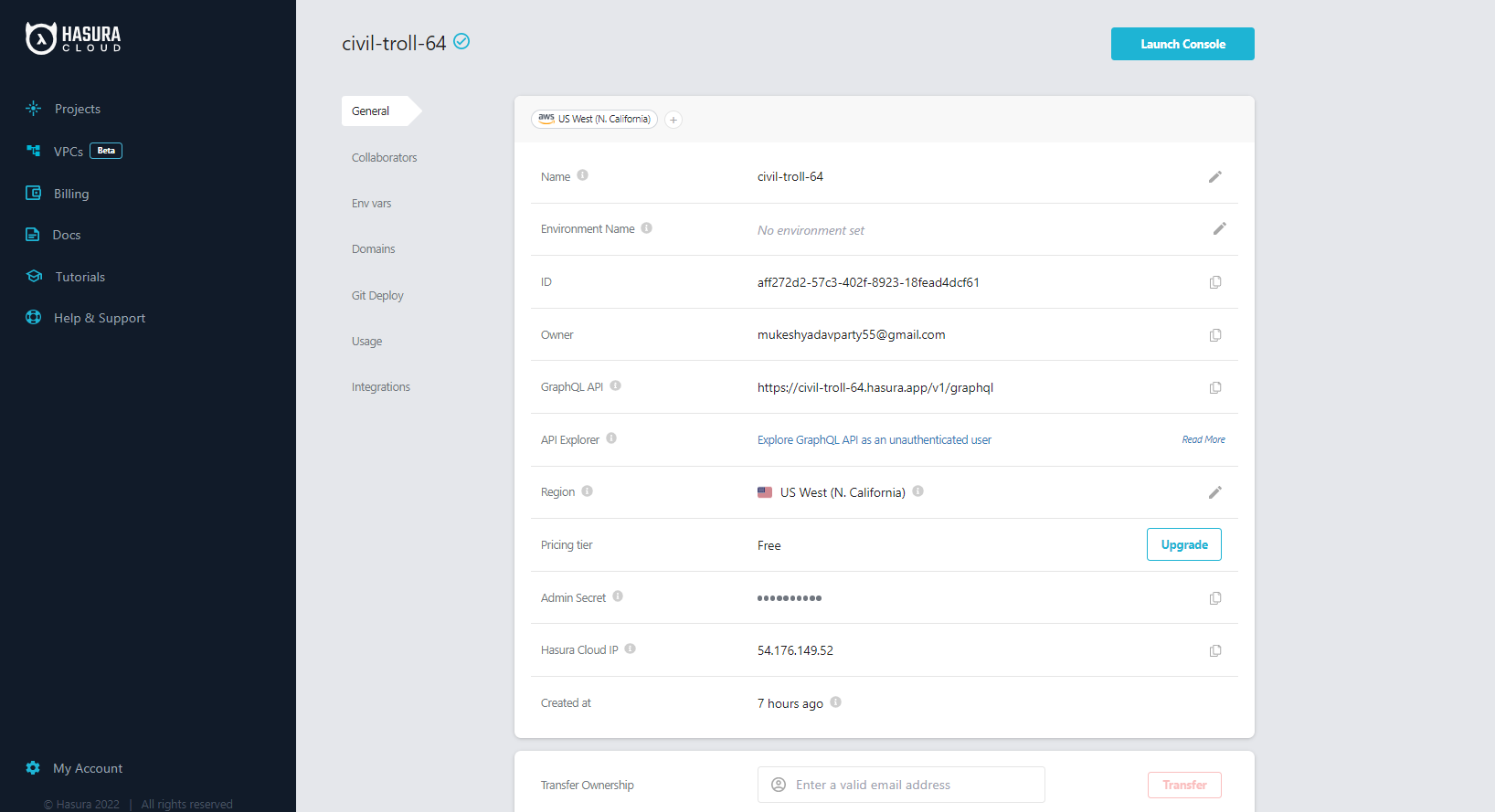Edit the Environment Name pencil icon
Image resolution: width=1495 pixels, height=812 pixels.
1219,228
